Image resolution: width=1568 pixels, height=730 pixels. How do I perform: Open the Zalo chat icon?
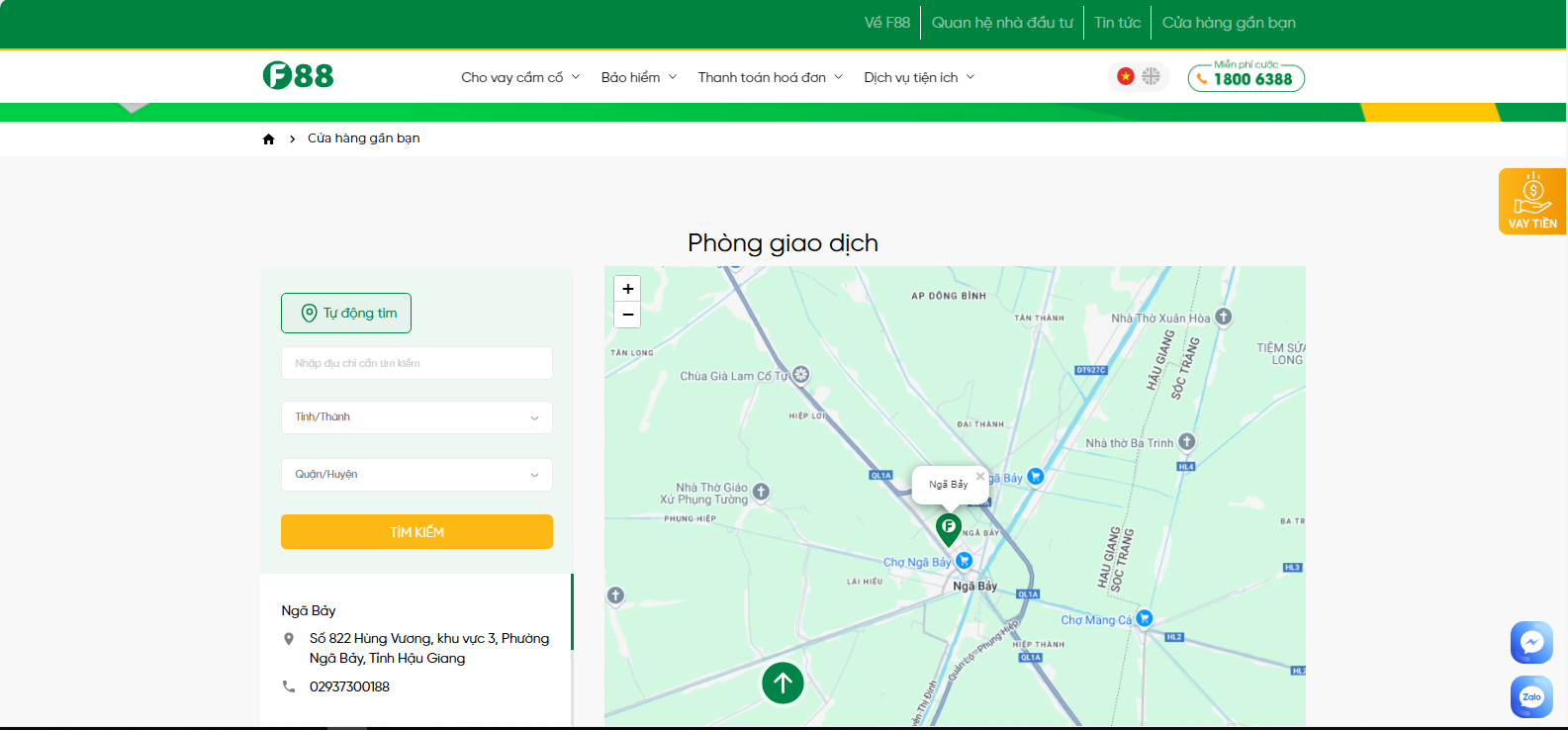pos(1531,696)
